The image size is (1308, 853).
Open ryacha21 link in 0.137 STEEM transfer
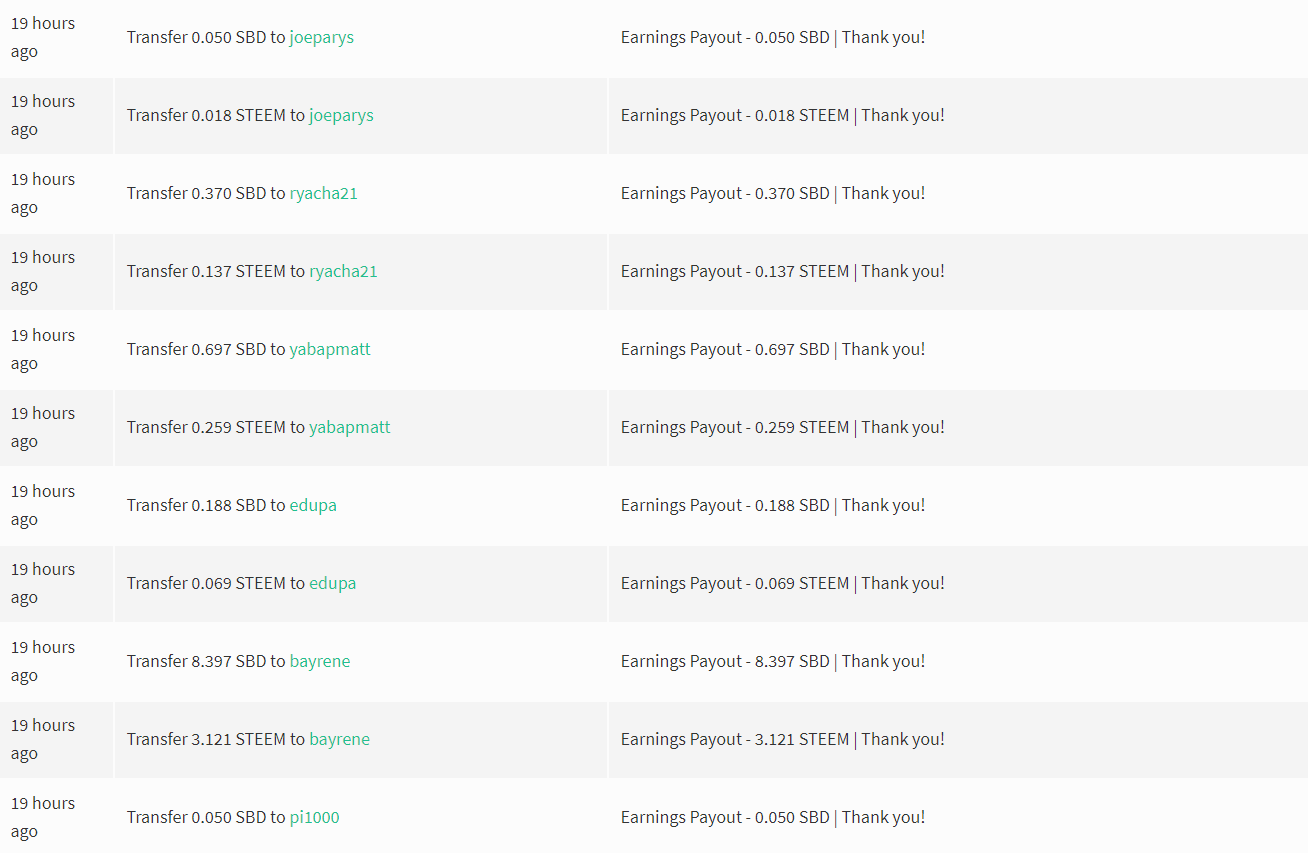click(343, 272)
